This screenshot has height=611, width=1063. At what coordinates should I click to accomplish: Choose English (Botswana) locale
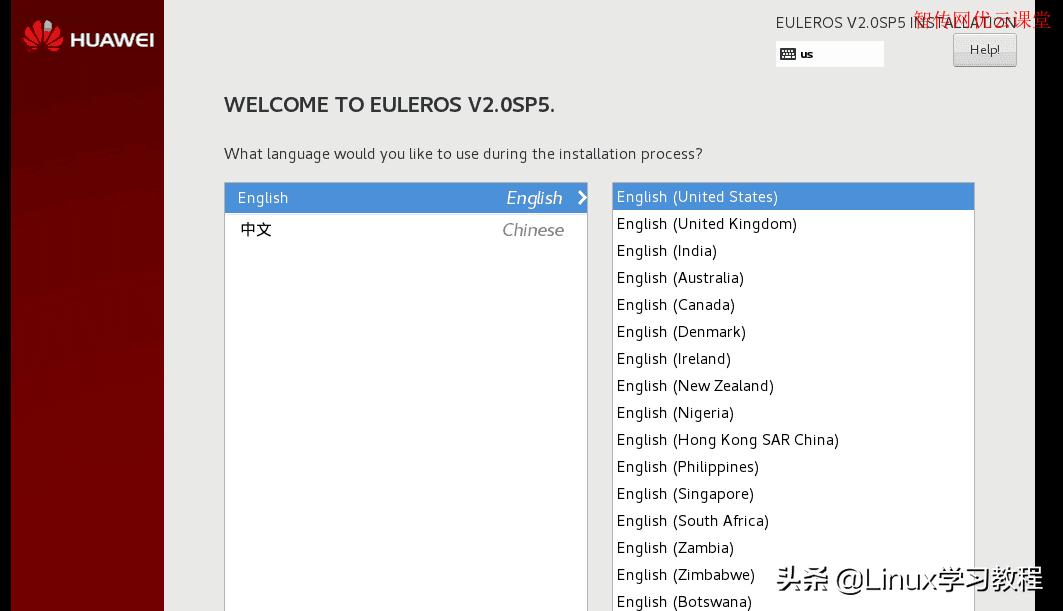pos(793,601)
